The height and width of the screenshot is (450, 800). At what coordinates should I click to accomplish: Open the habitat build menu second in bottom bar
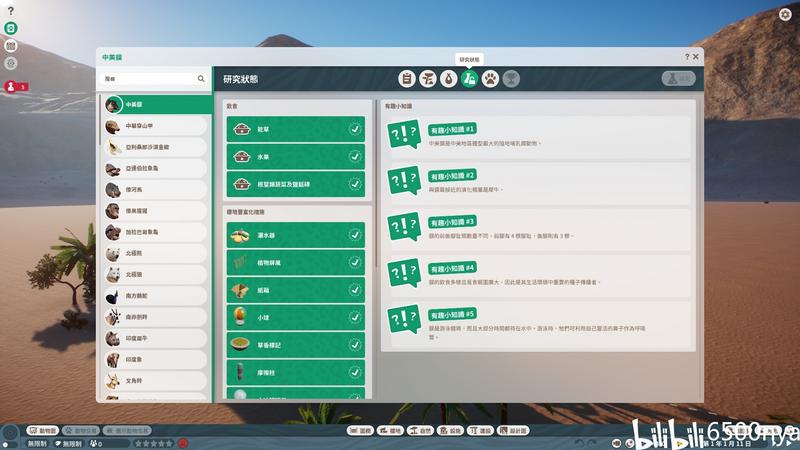point(390,431)
